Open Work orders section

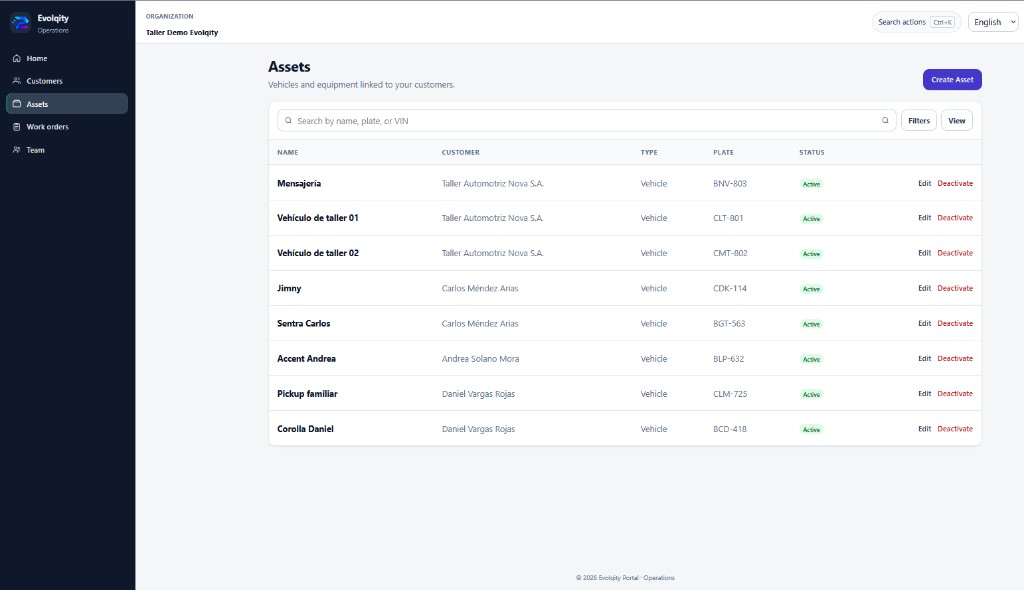pos(67,127)
